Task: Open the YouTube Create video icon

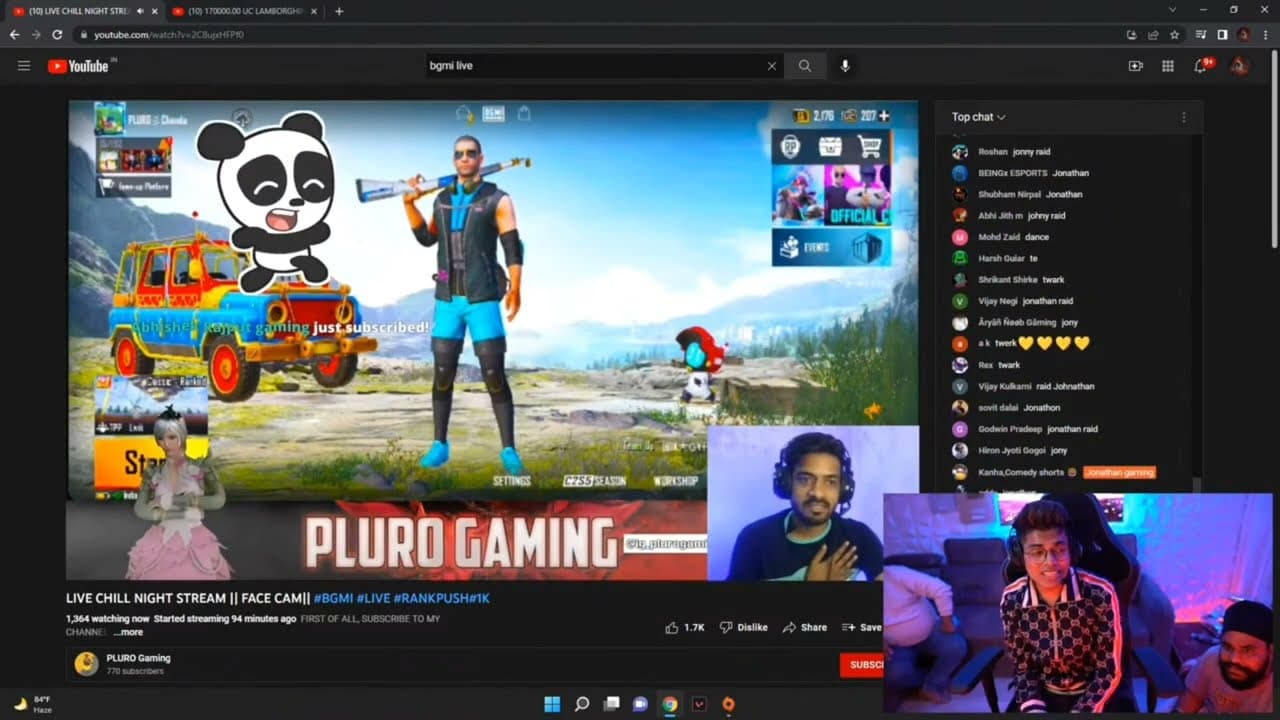Action: point(1135,66)
